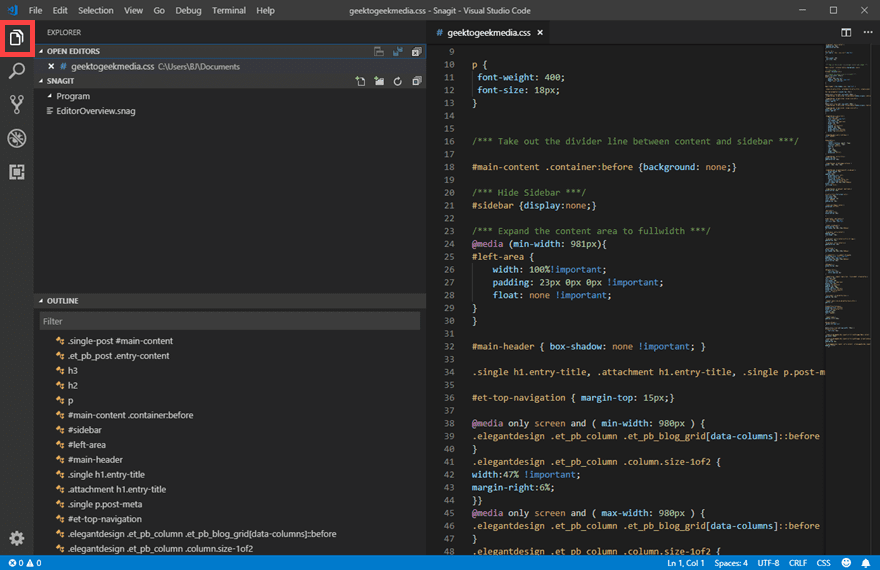Select .single p.post-meta outline entry
The height and width of the screenshot is (570, 880).
[230, 504]
